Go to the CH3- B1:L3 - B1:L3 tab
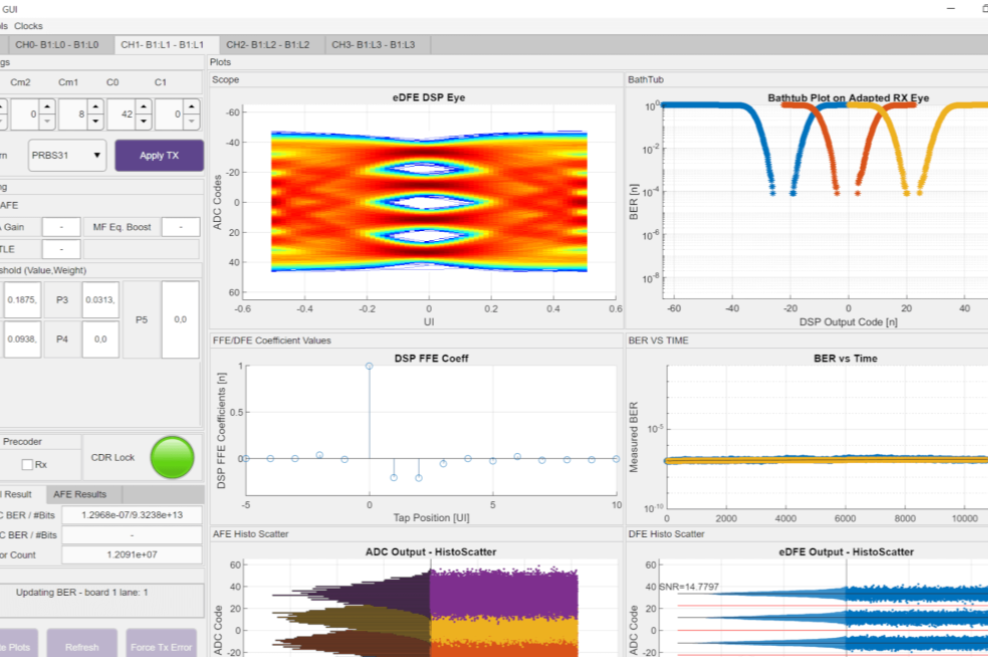The height and width of the screenshot is (657, 988). (373, 45)
